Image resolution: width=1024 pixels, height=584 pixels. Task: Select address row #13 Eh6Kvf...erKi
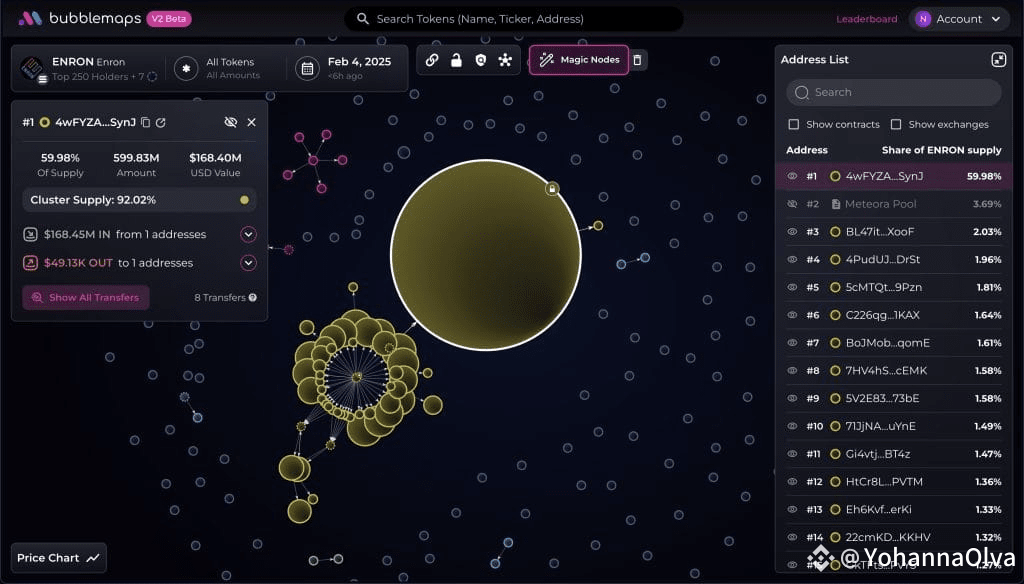click(x=893, y=509)
